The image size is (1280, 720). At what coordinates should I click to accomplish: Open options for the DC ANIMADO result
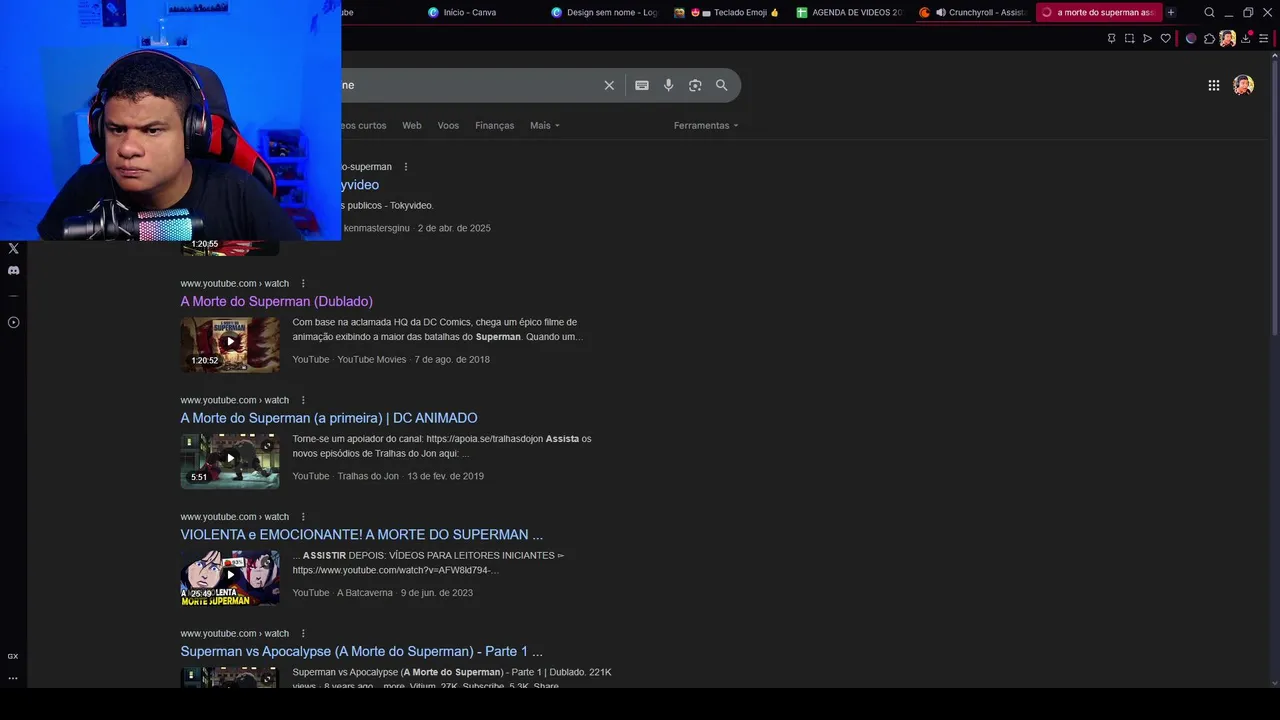pos(303,401)
